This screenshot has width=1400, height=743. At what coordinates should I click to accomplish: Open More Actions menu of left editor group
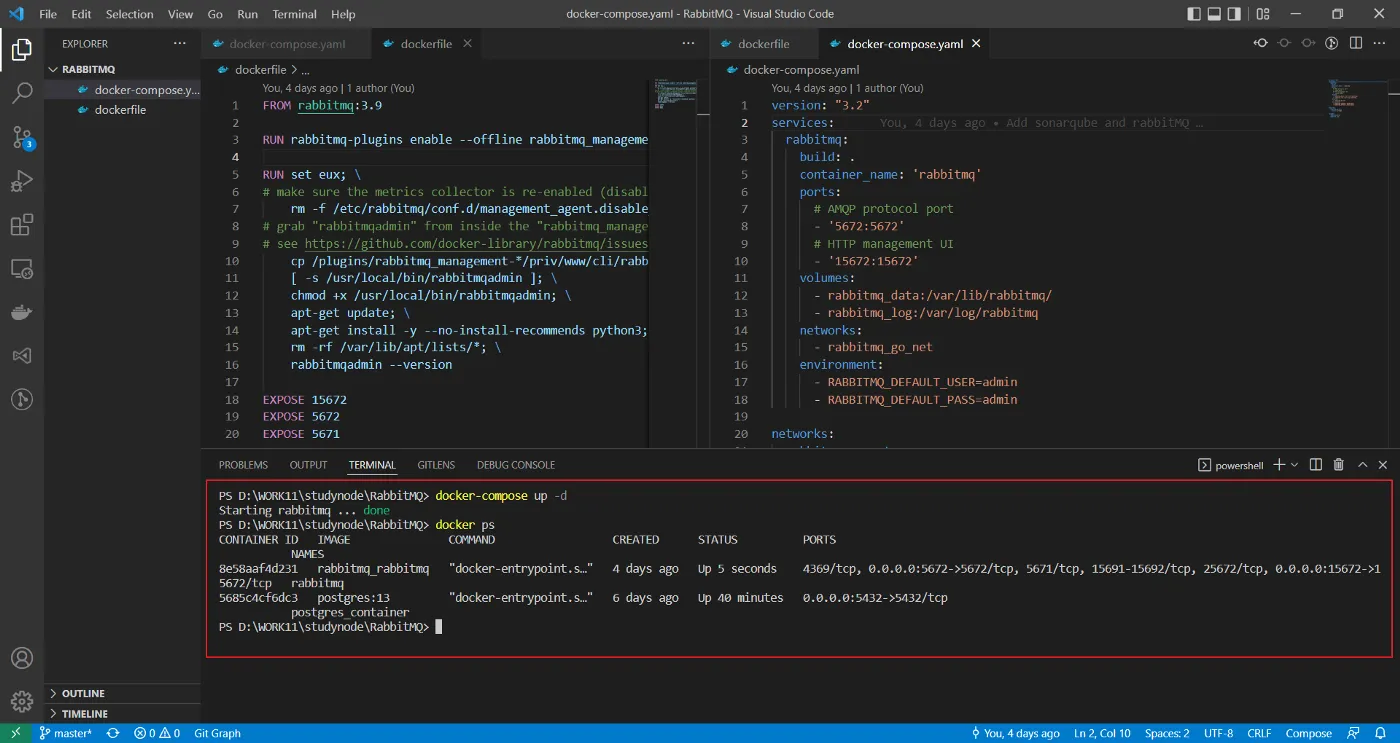(x=688, y=43)
